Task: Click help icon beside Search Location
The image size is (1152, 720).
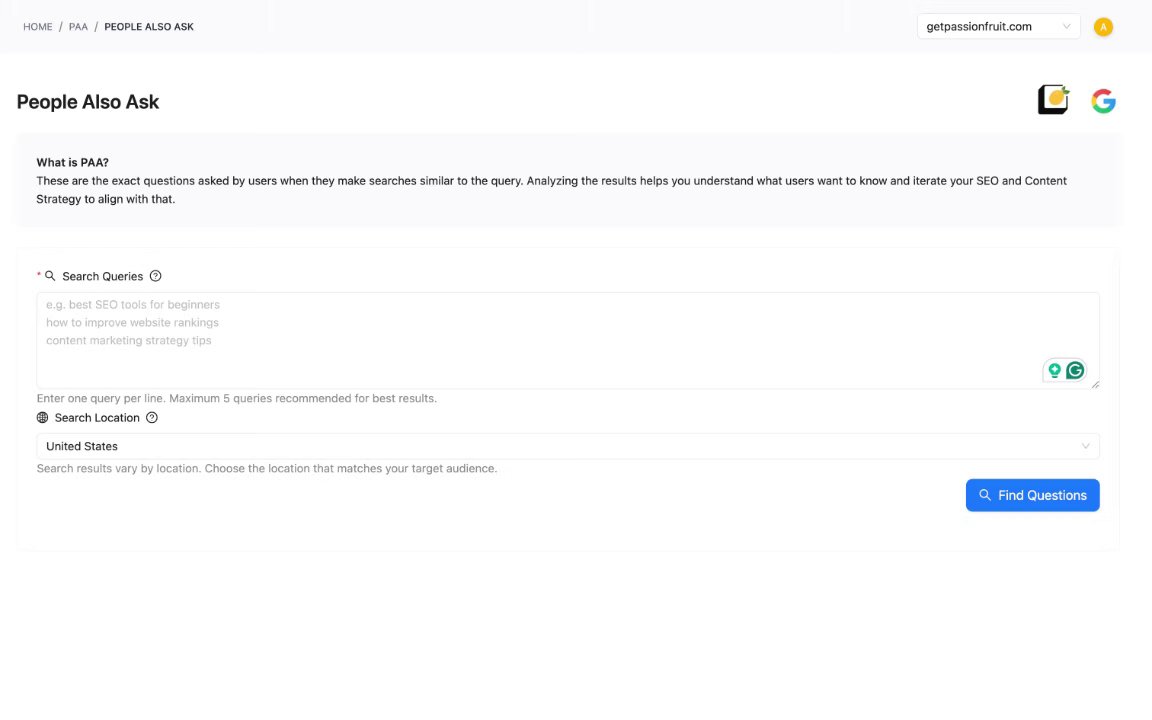Action: (152, 418)
